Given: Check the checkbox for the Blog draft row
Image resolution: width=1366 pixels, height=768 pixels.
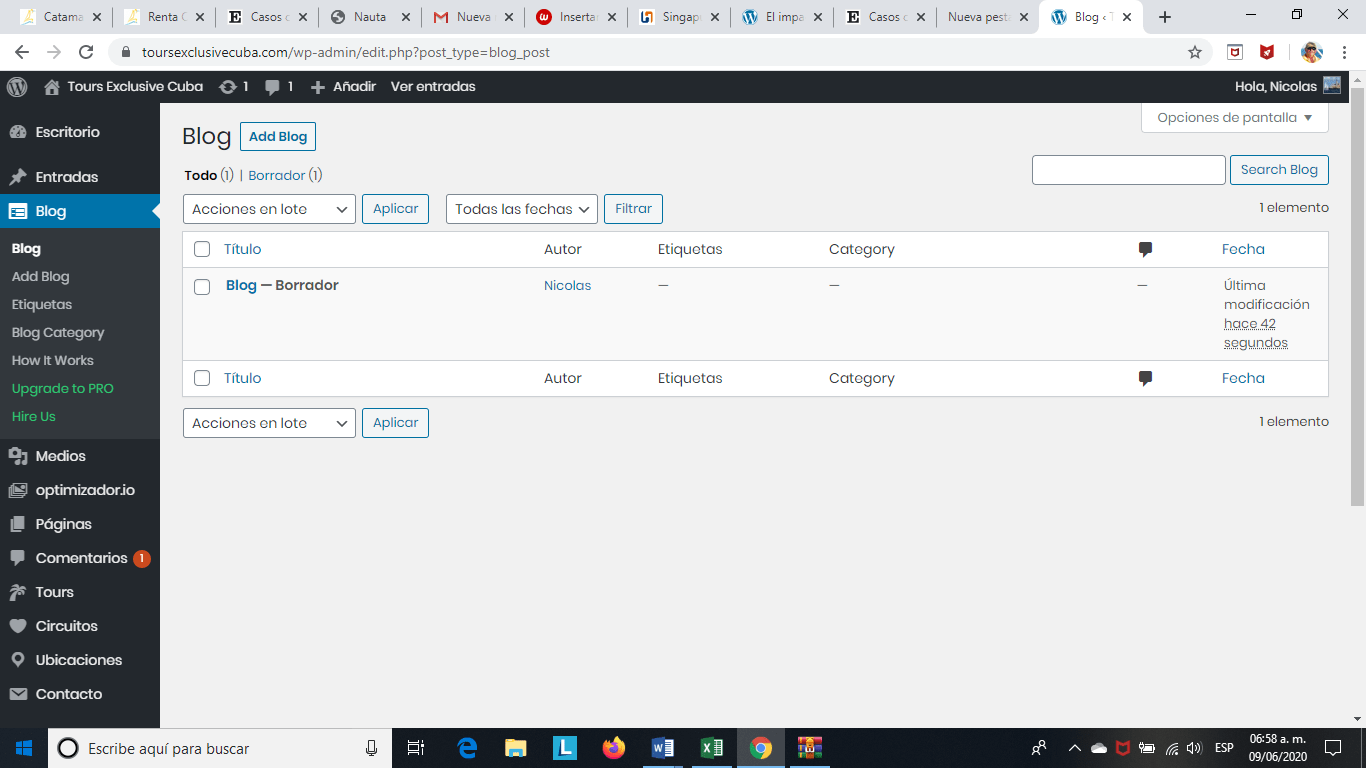Looking at the screenshot, I should [202, 287].
